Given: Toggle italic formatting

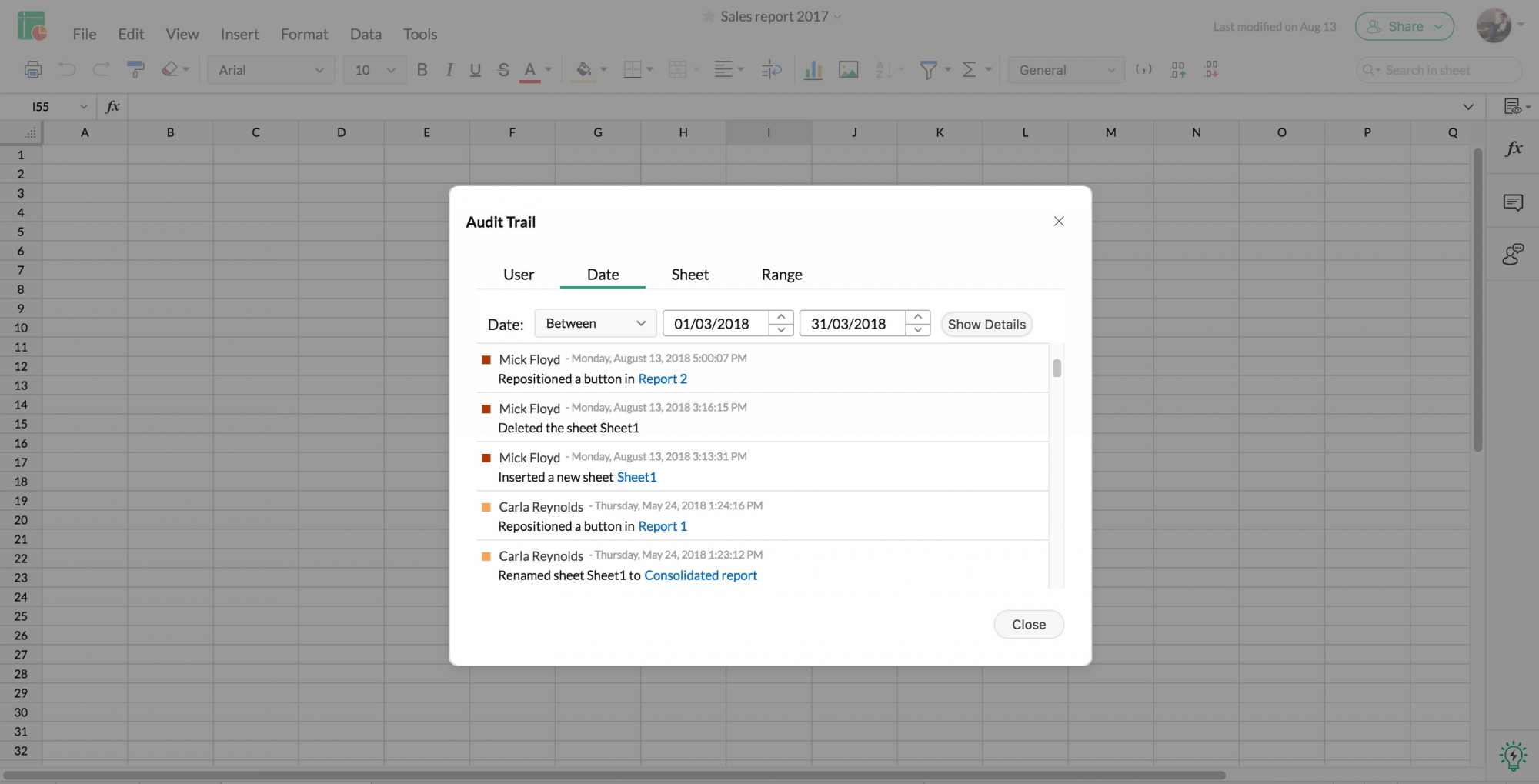Looking at the screenshot, I should pyautogui.click(x=449, y=70).
